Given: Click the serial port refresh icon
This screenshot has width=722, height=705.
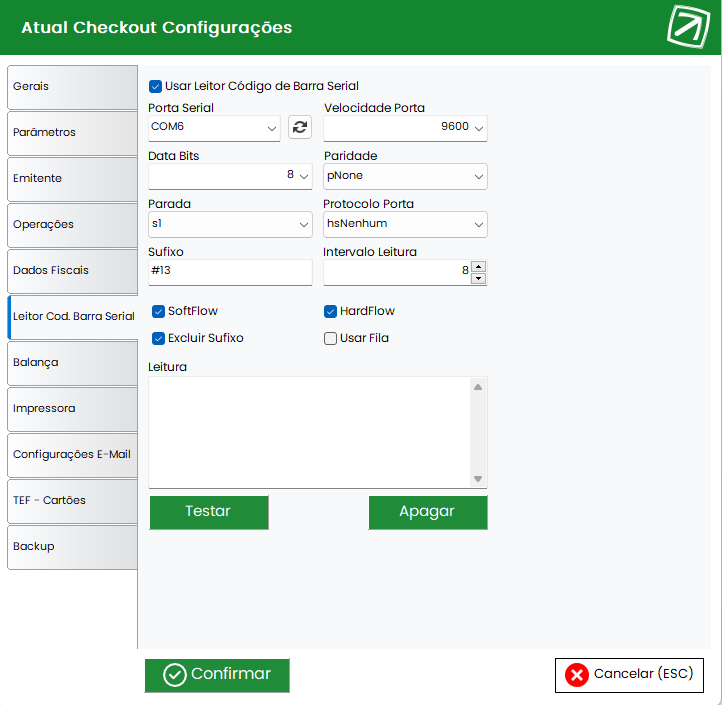Looking at the screenshot, I should [300, 127].
